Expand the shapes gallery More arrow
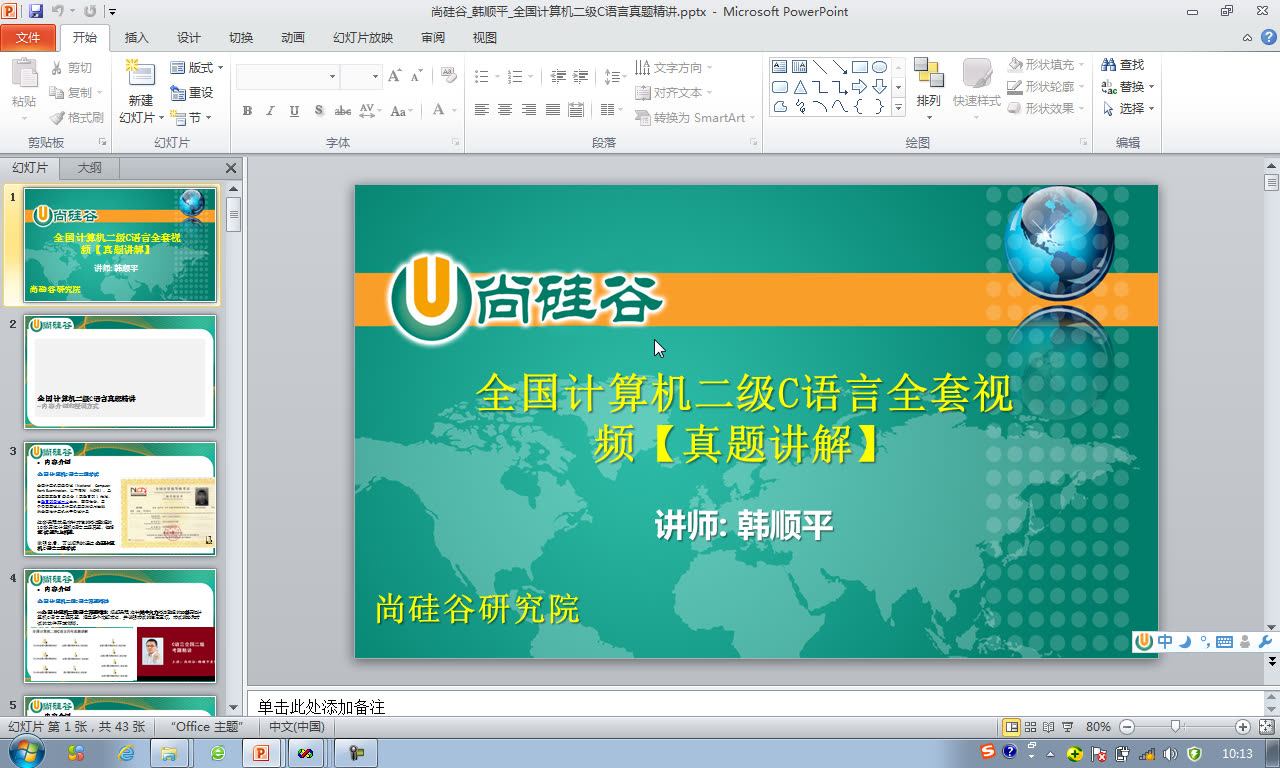Image resolution: width=1280 pixels, height=768 pixels. click(898, 107)
